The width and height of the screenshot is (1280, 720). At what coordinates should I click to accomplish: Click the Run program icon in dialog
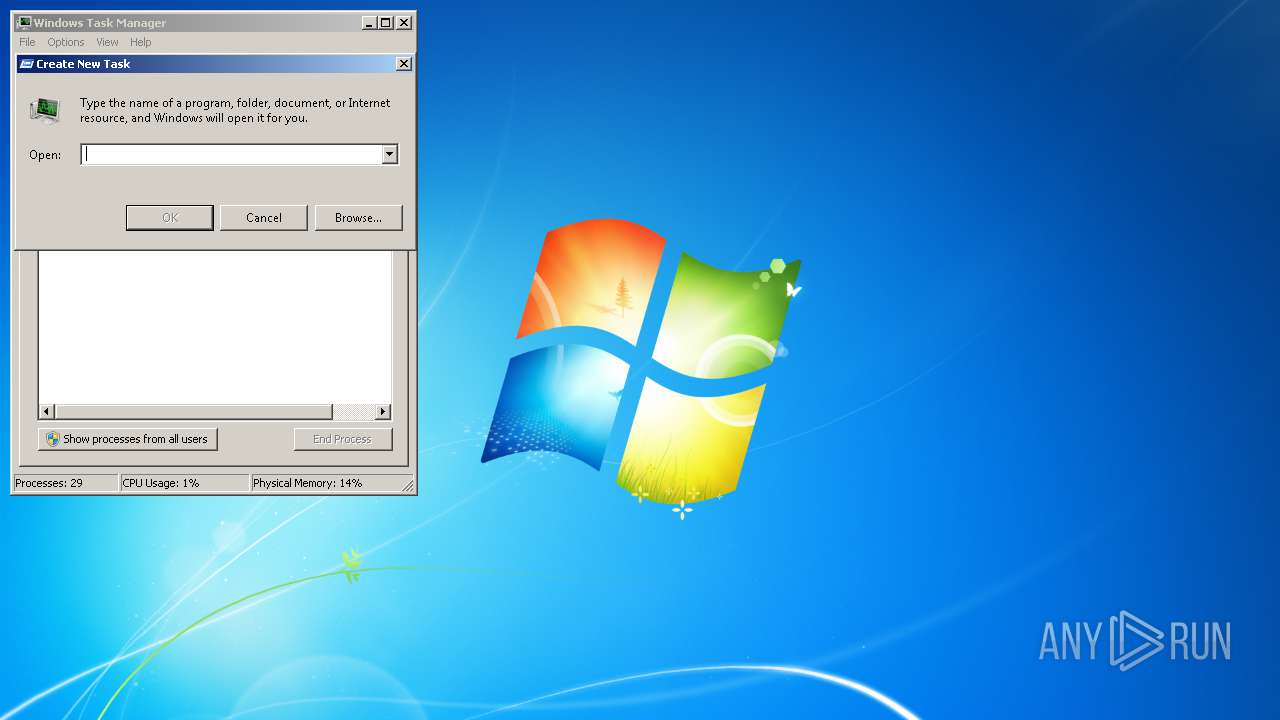[x=45, y=110]
